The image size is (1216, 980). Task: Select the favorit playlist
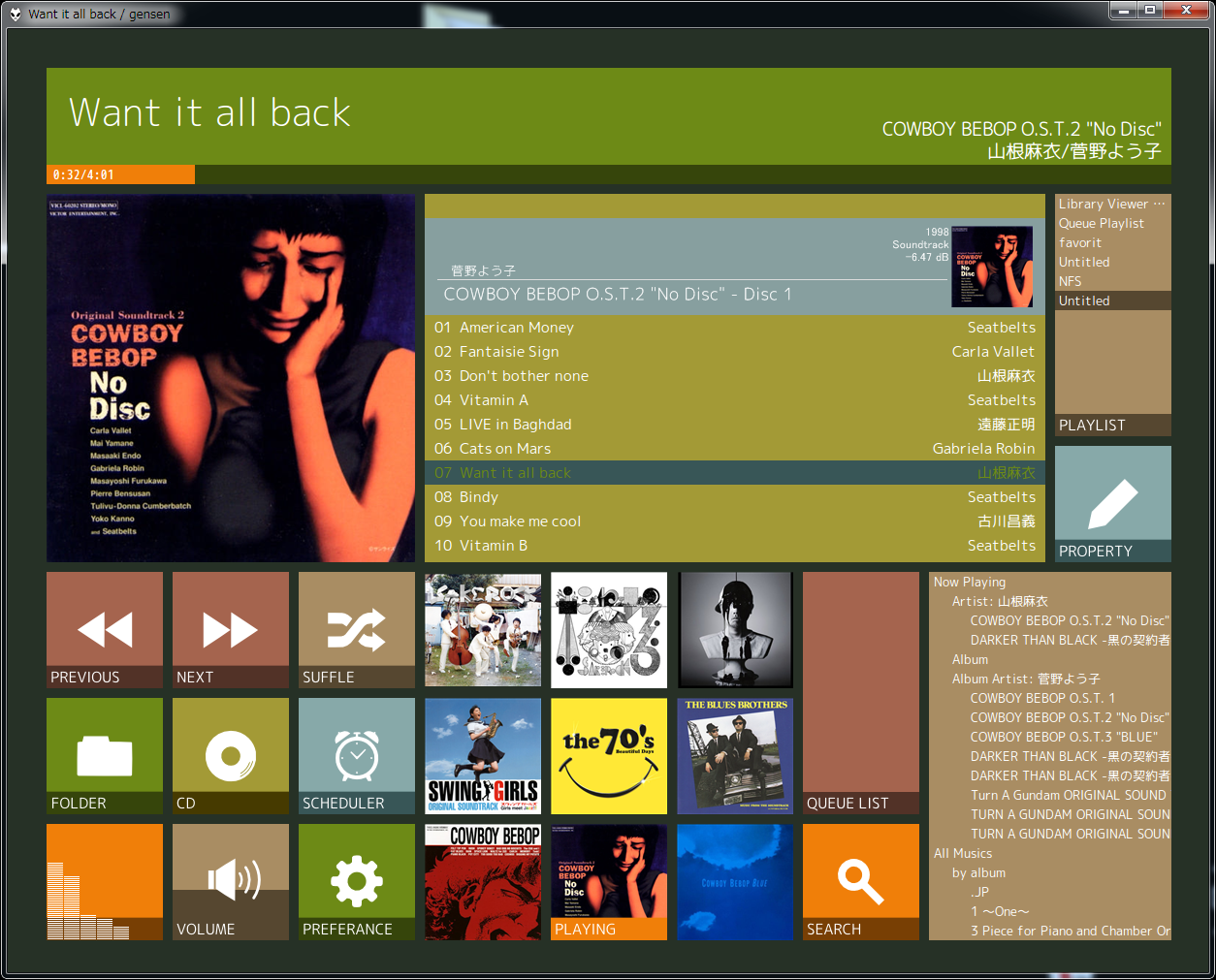[x=1113, y=242]
